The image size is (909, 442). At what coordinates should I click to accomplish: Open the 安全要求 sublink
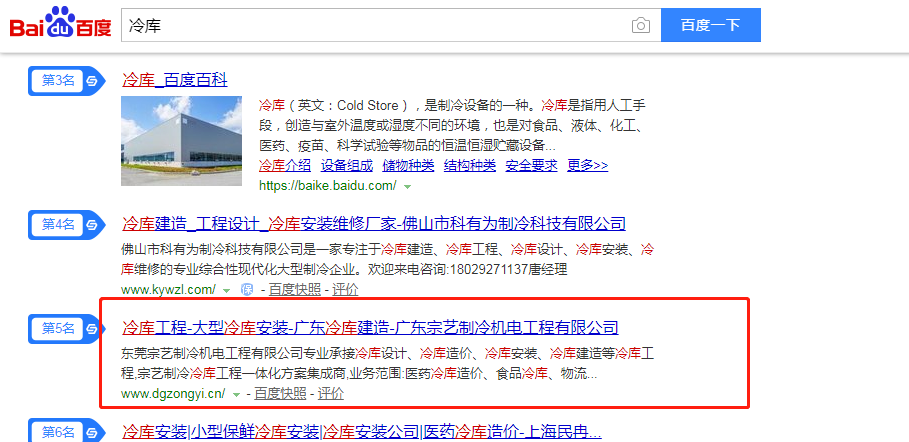(x=532, y=165)
